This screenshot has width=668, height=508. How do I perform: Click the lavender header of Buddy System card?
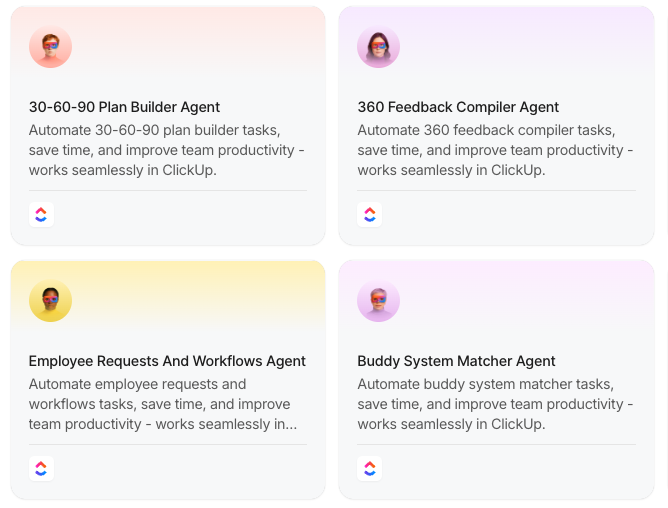pyautogui.click(x=520, y=297)
